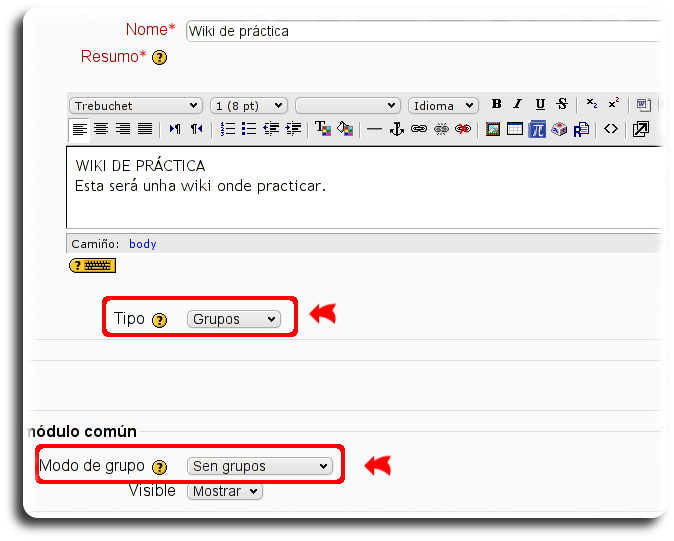Open the Idioma language dropdown
This screenshot has height=541, width=674.
(x=443, y=106)
